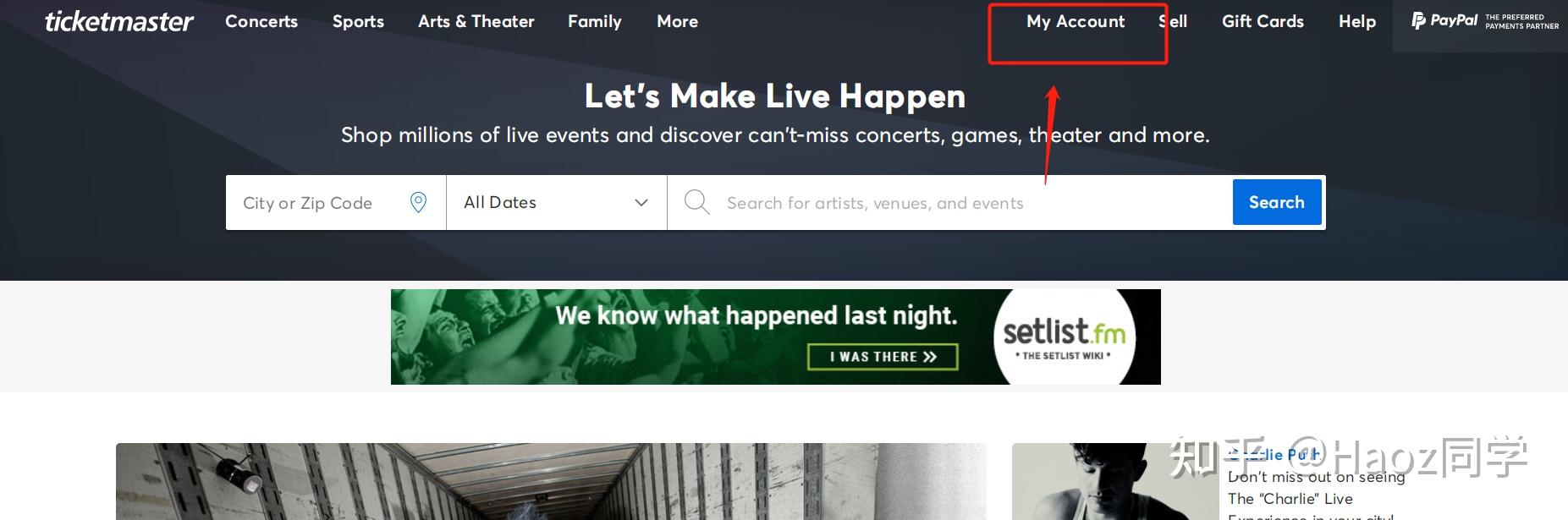This screenshot has width=1568, height=520.
Task: Click the All Dates chevron arrow
Action: [x=641, y=203]
